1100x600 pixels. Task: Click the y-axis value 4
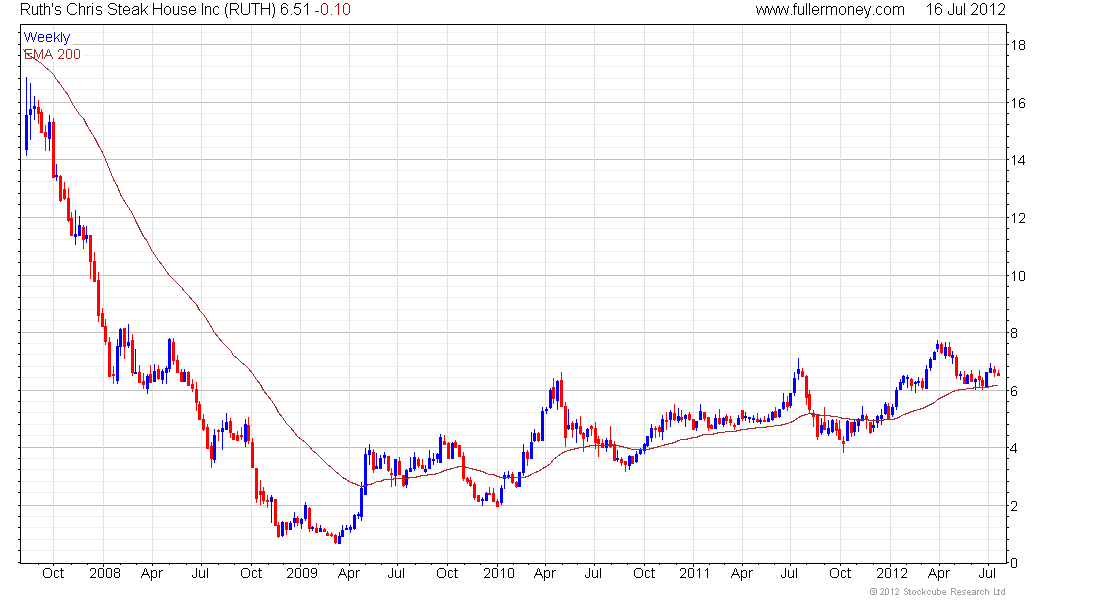point(1014,448)
